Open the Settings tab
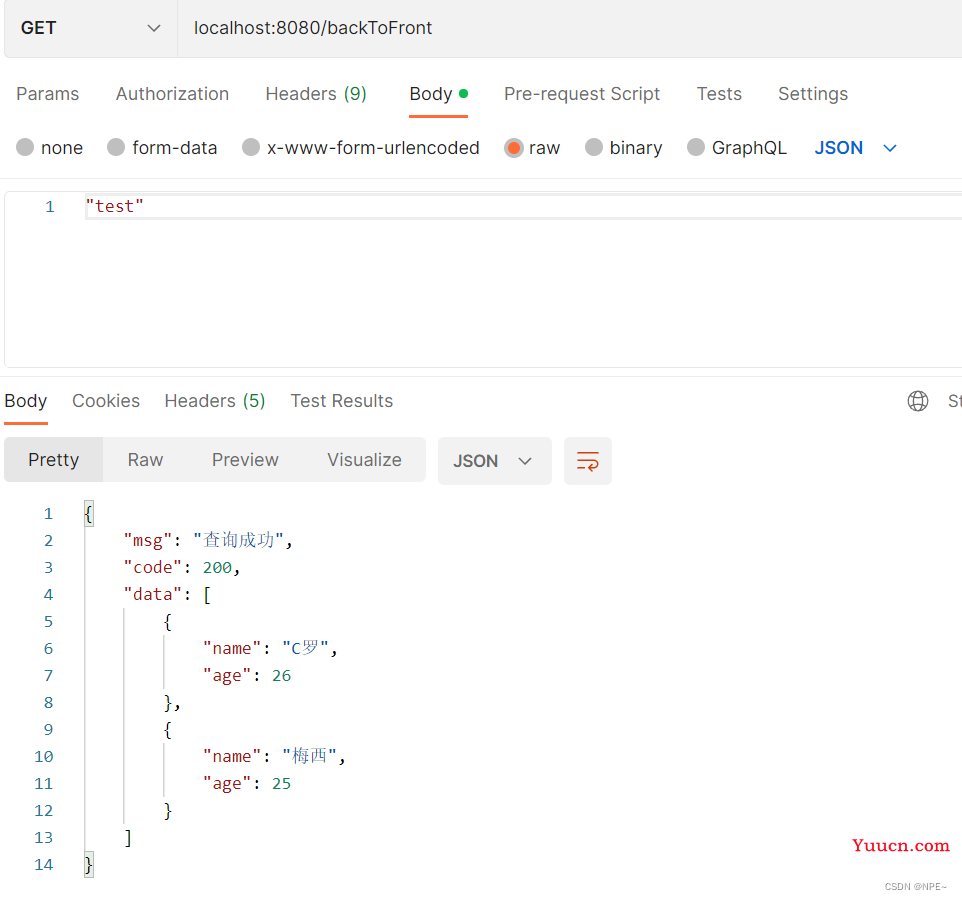 (813, 94)
